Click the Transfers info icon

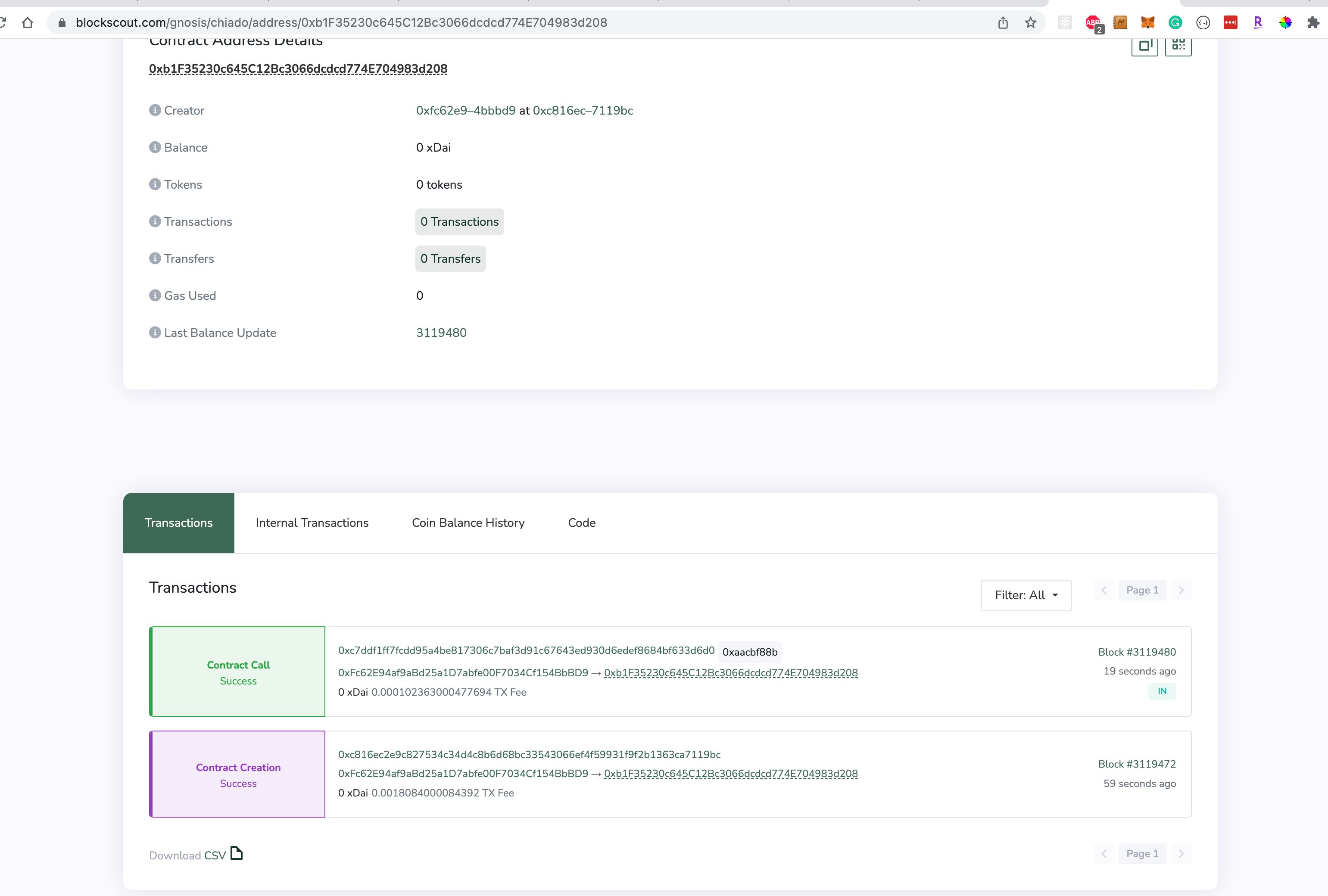155,258
